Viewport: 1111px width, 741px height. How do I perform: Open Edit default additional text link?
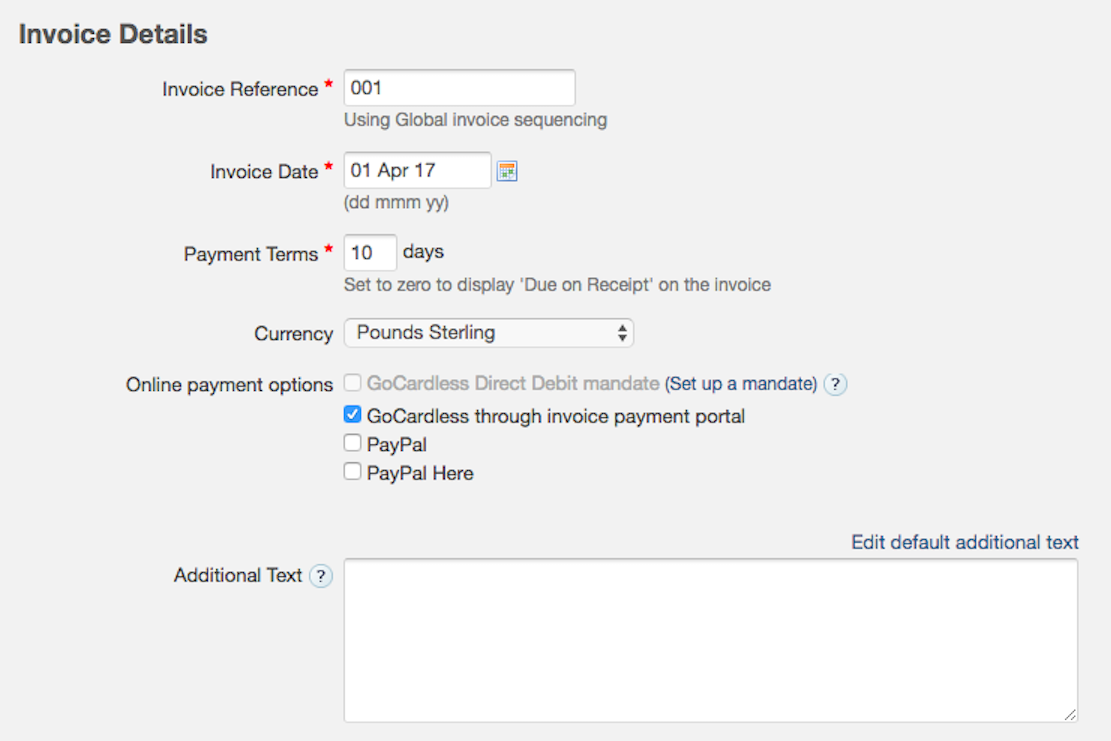[965, 542]
